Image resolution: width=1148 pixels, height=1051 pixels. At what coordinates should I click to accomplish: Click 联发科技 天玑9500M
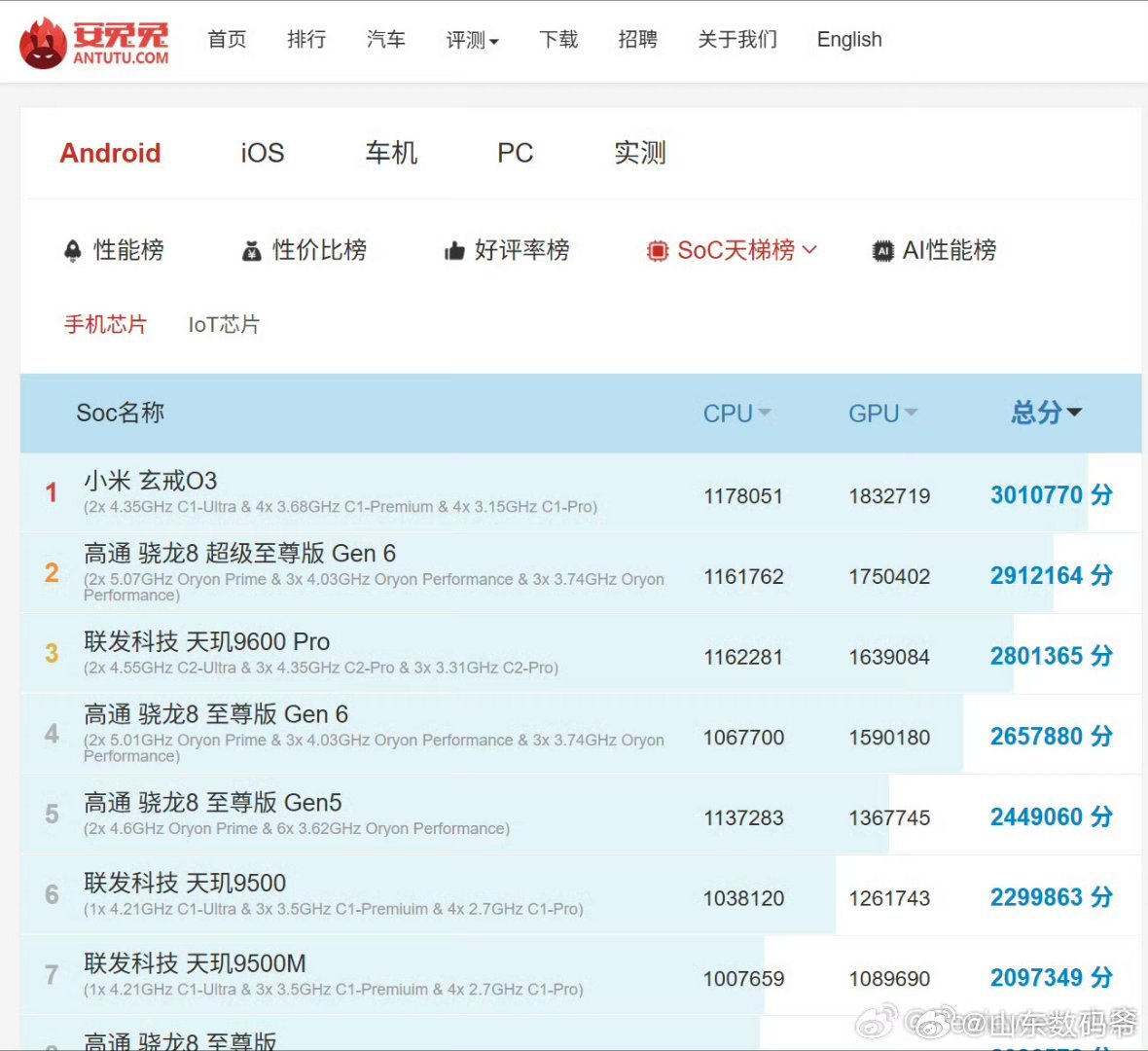[x=195, y=963]
